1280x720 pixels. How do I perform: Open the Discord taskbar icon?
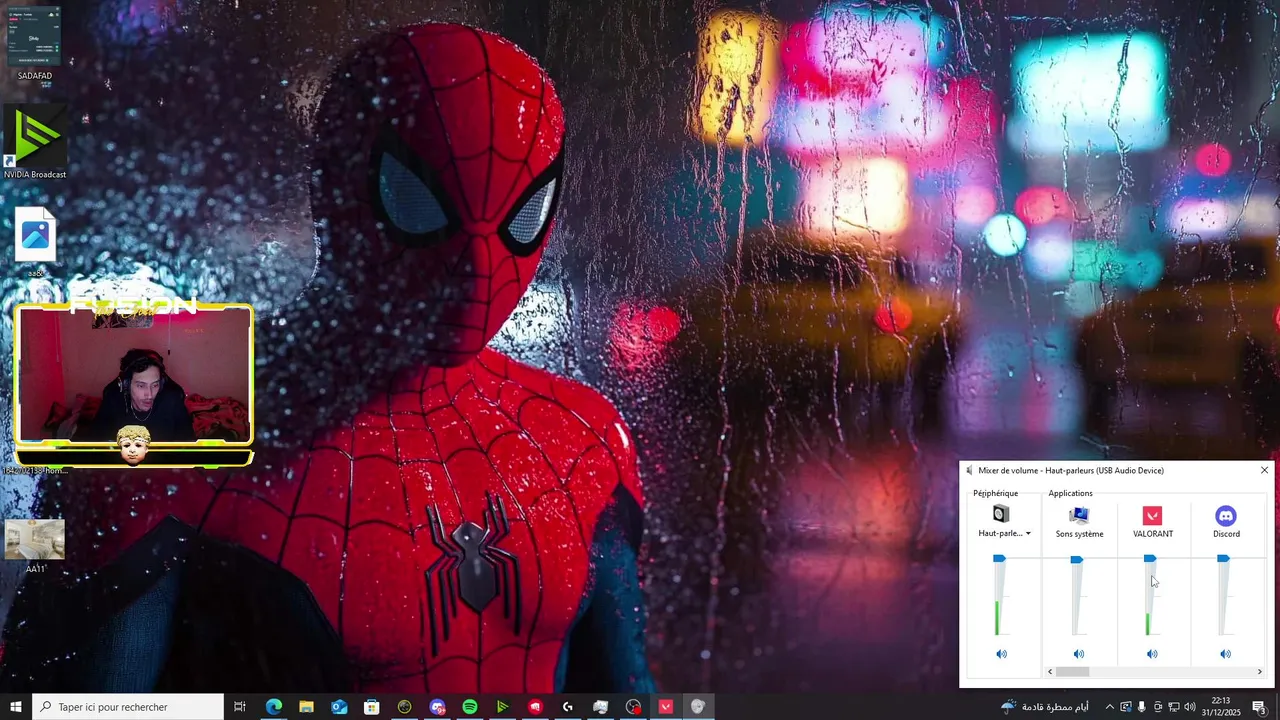437,707
